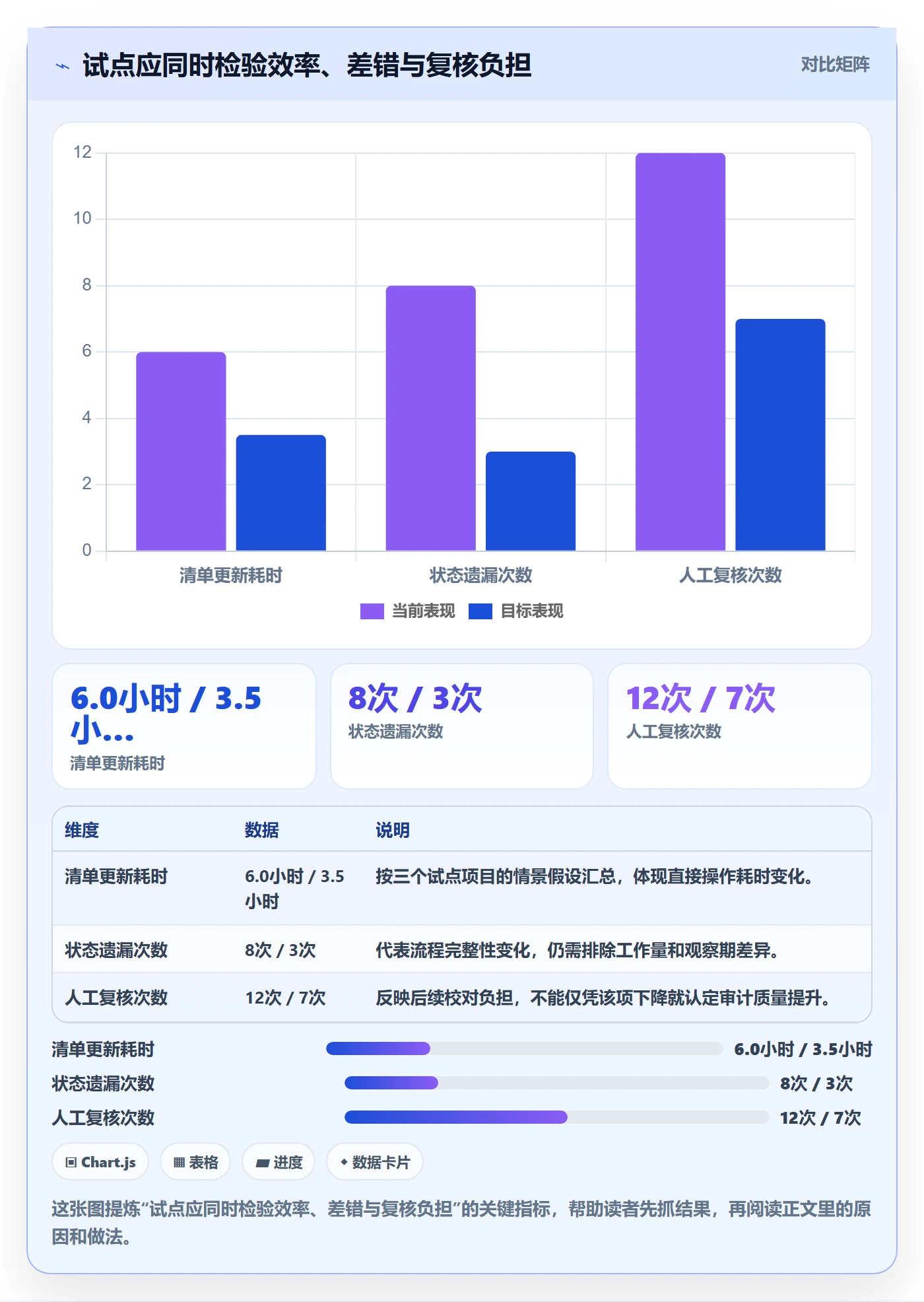
Task: Click the purple 当前表现 bar for 人工复核次数
Action: tap(680, 352)
